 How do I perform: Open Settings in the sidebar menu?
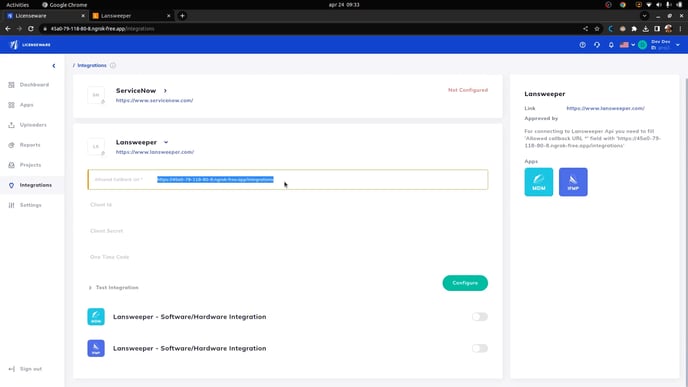[29, 205]
